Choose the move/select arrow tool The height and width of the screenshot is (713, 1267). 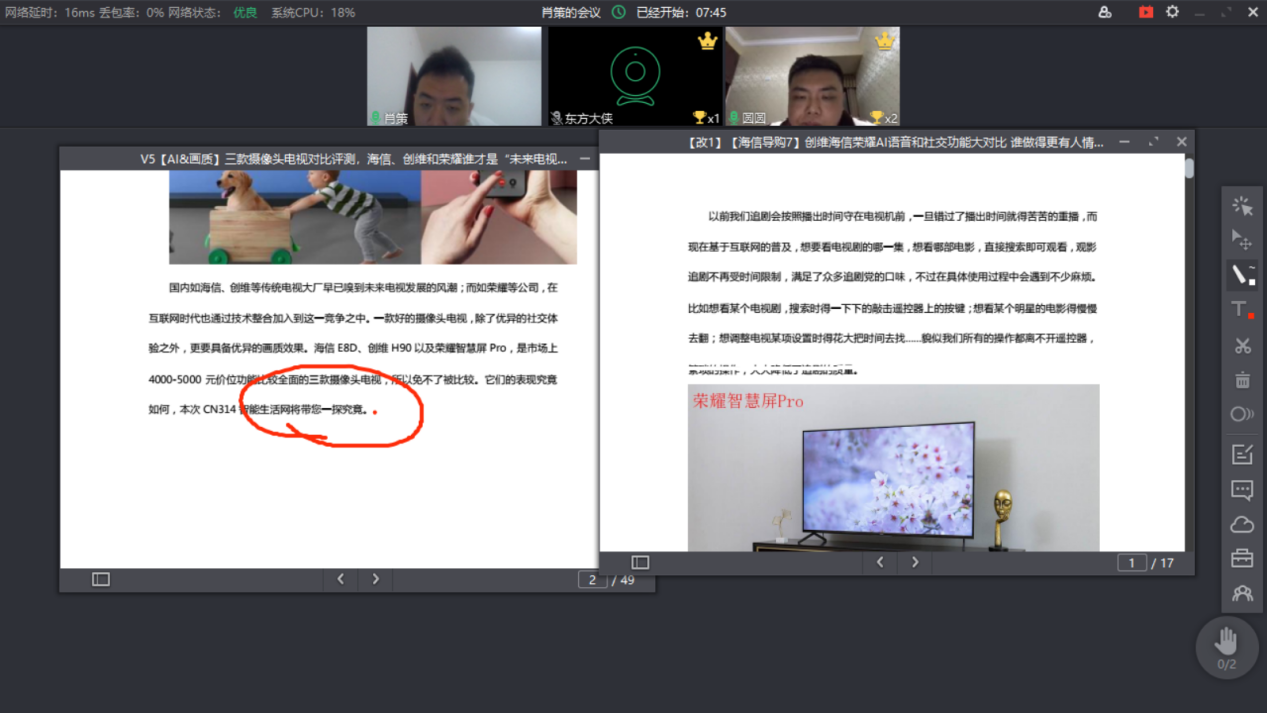pyautogui.click(x=1242, y=240)
